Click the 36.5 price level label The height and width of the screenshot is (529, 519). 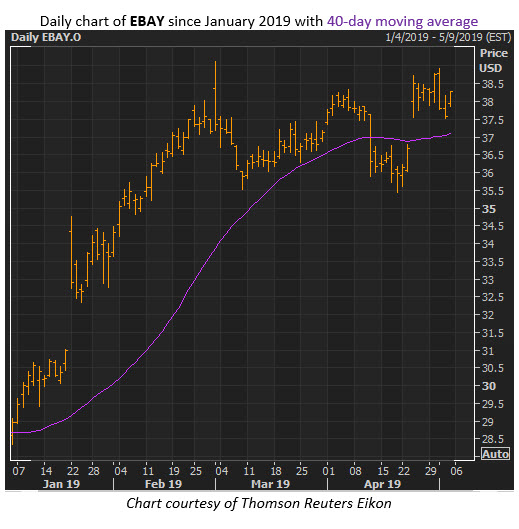(492, 155)
